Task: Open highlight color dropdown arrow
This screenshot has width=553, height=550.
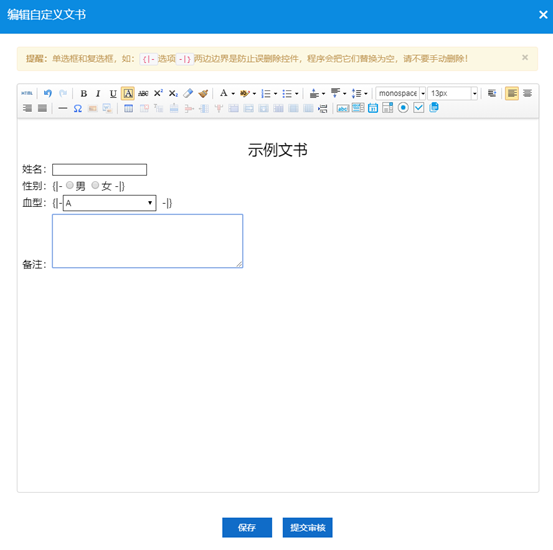Action: [254, 94]
